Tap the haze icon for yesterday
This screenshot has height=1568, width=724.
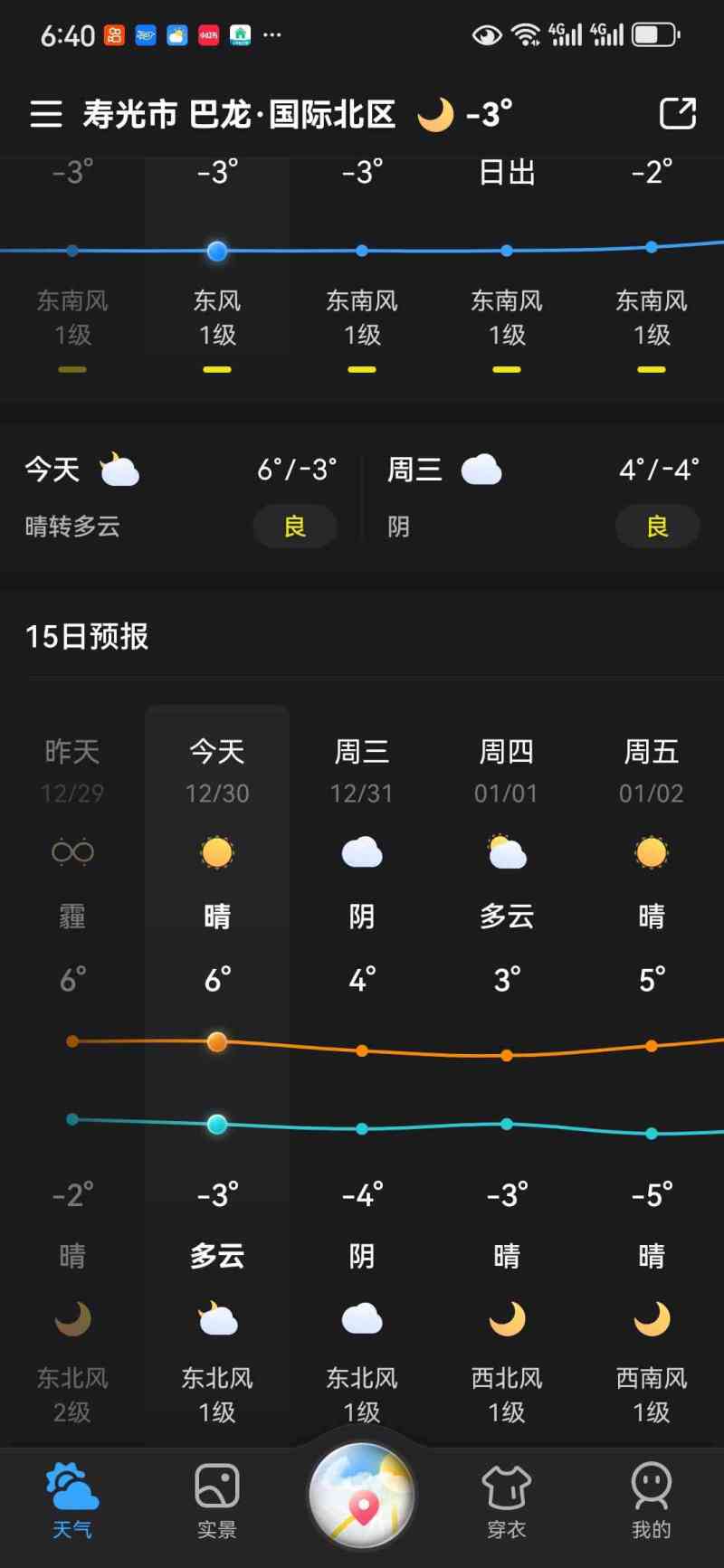click(72, 852)
